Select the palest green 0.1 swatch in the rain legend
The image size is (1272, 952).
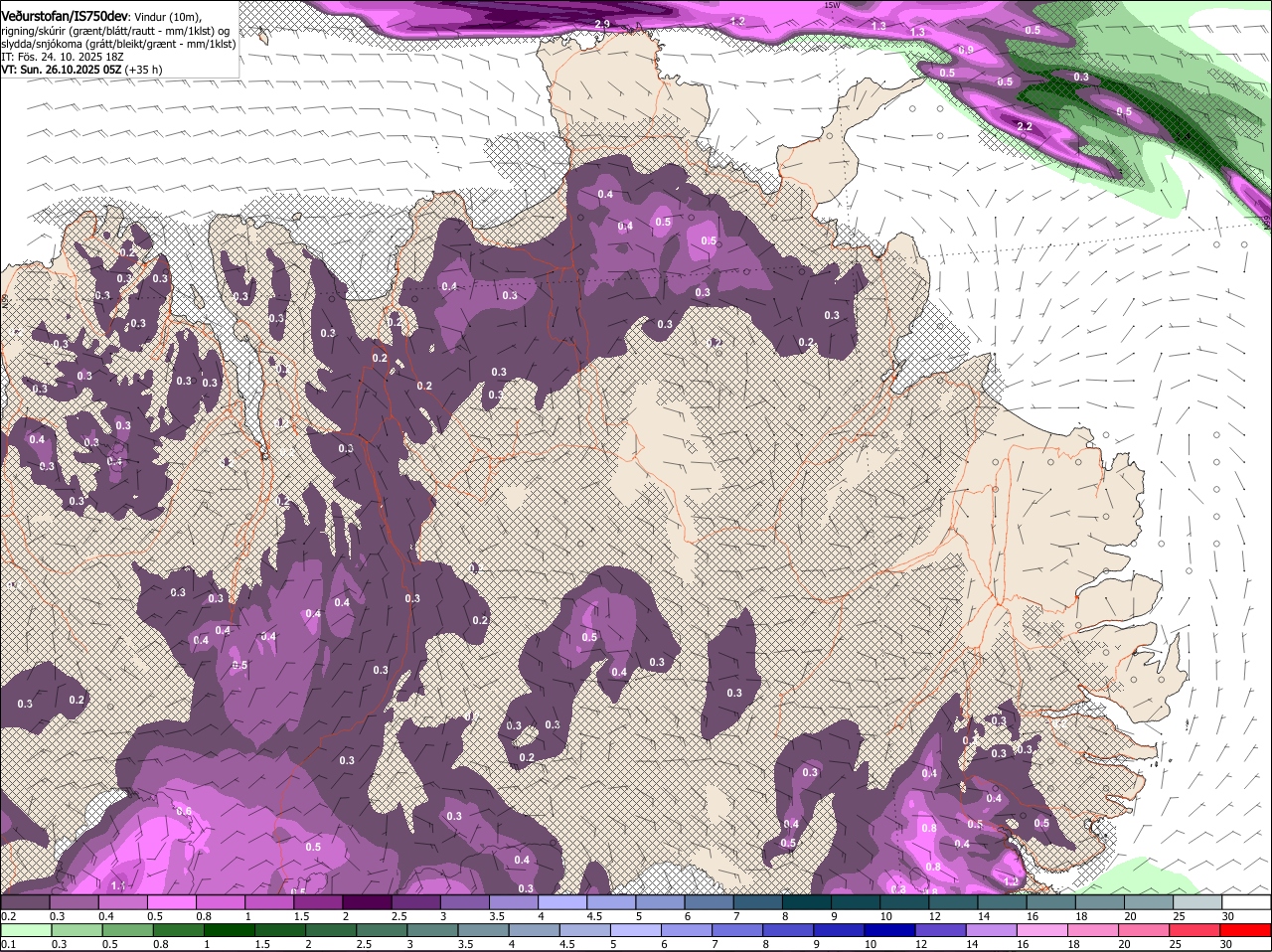(x=26, y=930)
